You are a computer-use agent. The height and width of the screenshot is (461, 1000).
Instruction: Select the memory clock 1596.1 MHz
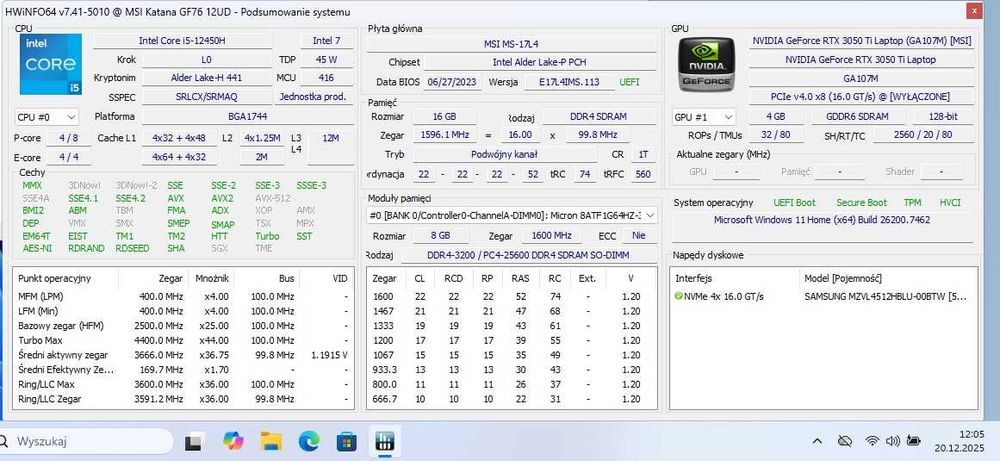coord(445,135)
